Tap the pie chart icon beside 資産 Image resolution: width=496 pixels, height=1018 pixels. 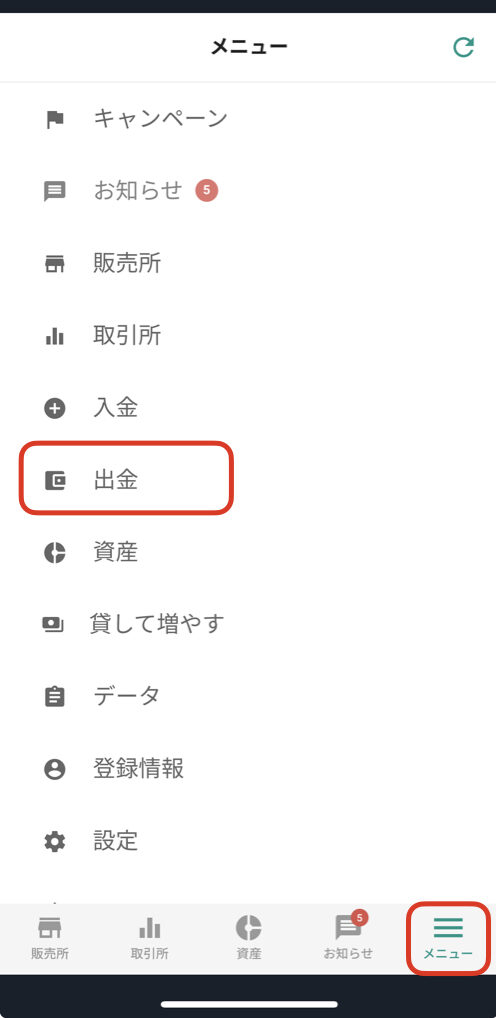click(55, 552)
